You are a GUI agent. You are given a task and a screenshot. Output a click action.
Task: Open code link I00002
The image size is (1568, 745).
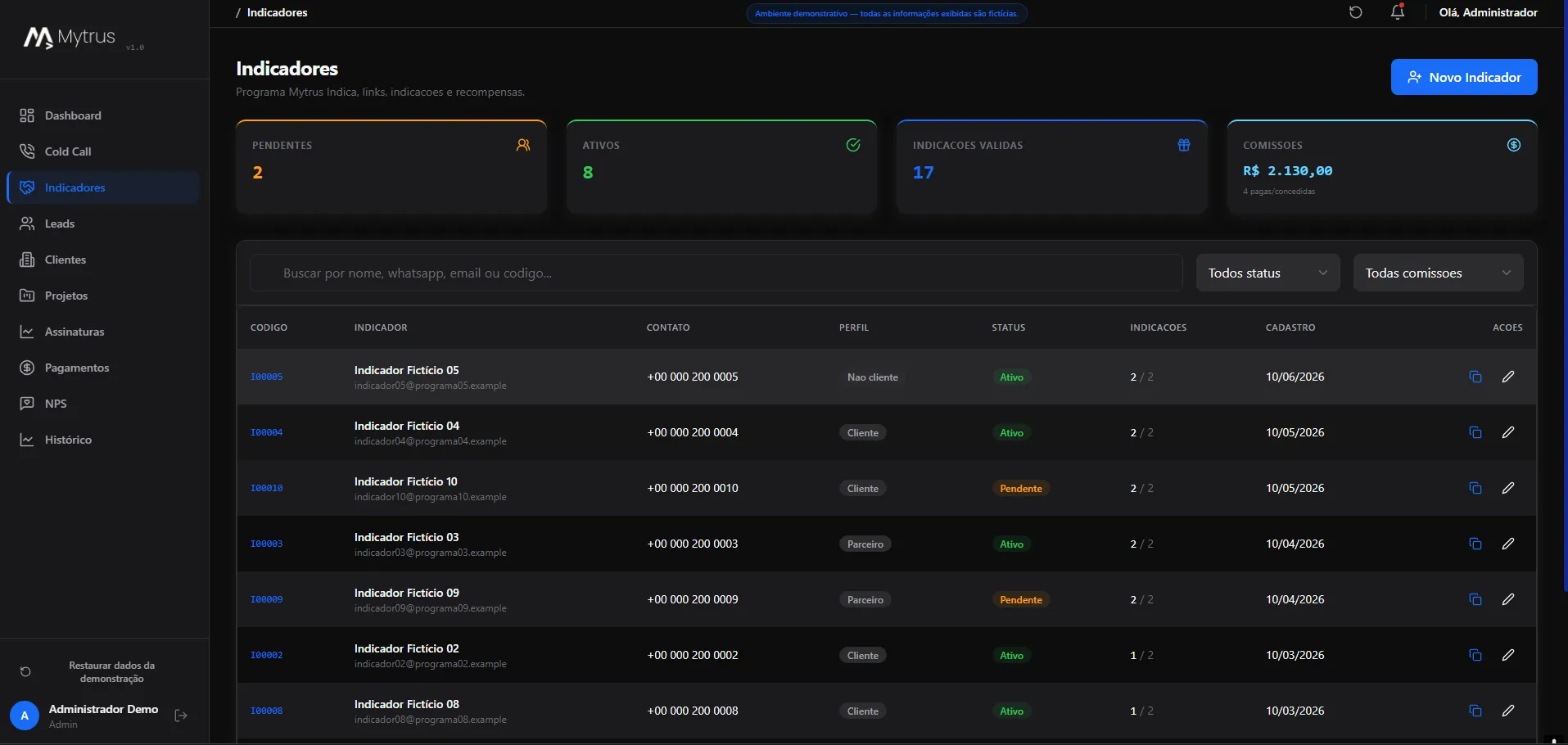266,655
